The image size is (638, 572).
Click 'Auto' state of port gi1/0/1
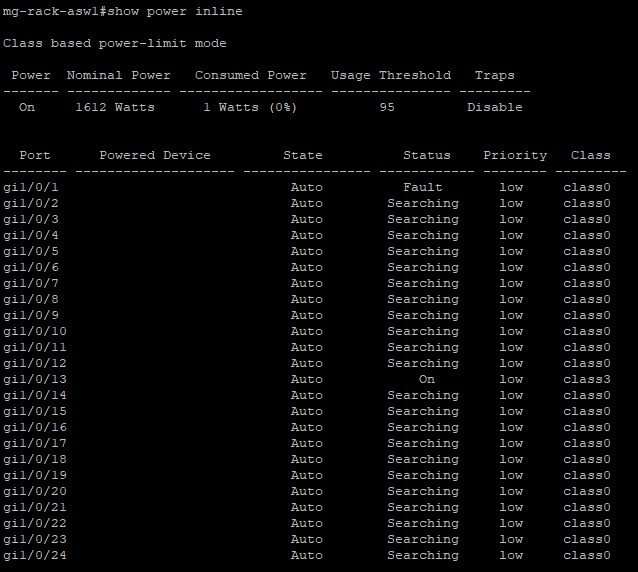coord(307,188)
